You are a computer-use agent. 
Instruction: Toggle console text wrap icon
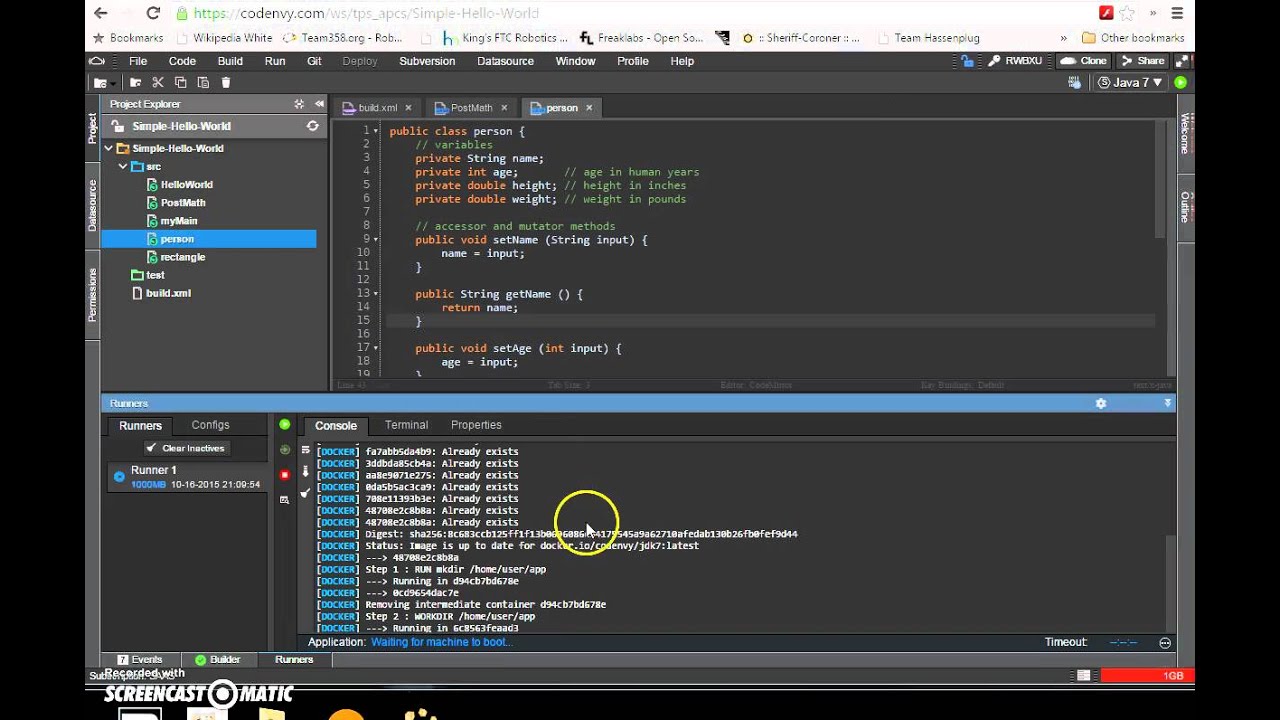pyautogui.click(x=306, y=450)
